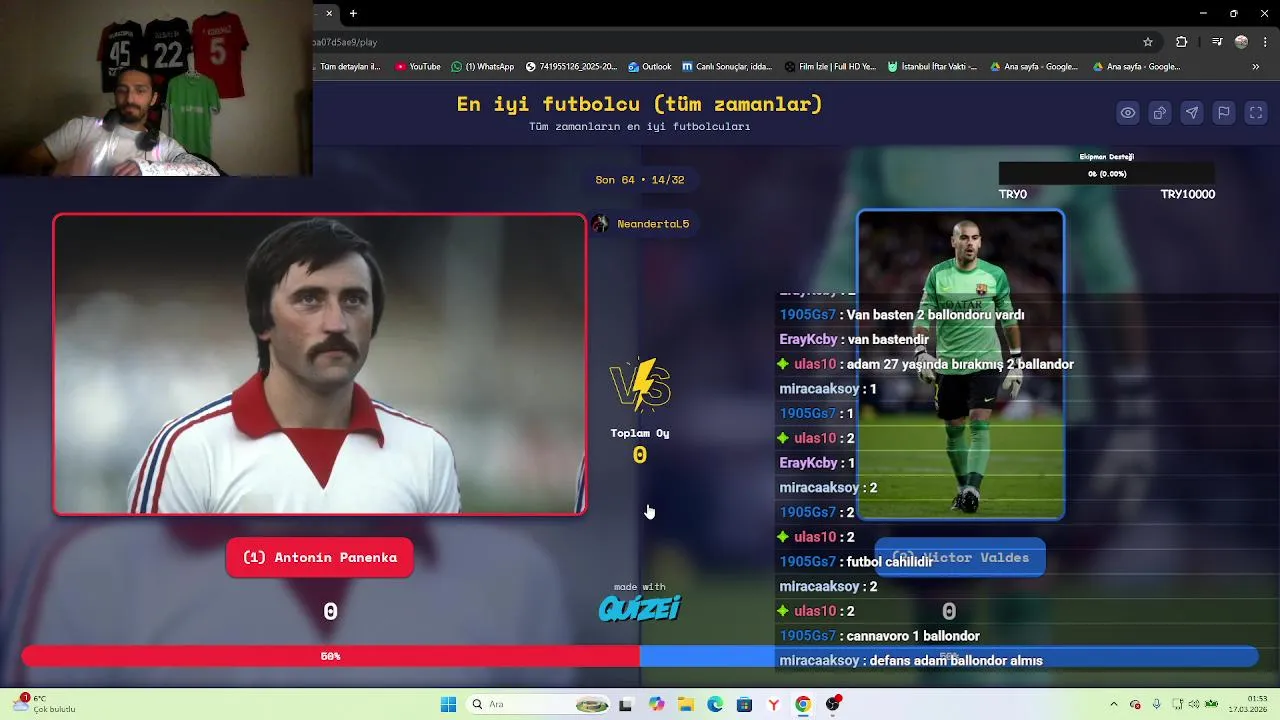Viewport: 1280px width, 720px height.
Task: Close the current browser tab
Action: (329, 13)
